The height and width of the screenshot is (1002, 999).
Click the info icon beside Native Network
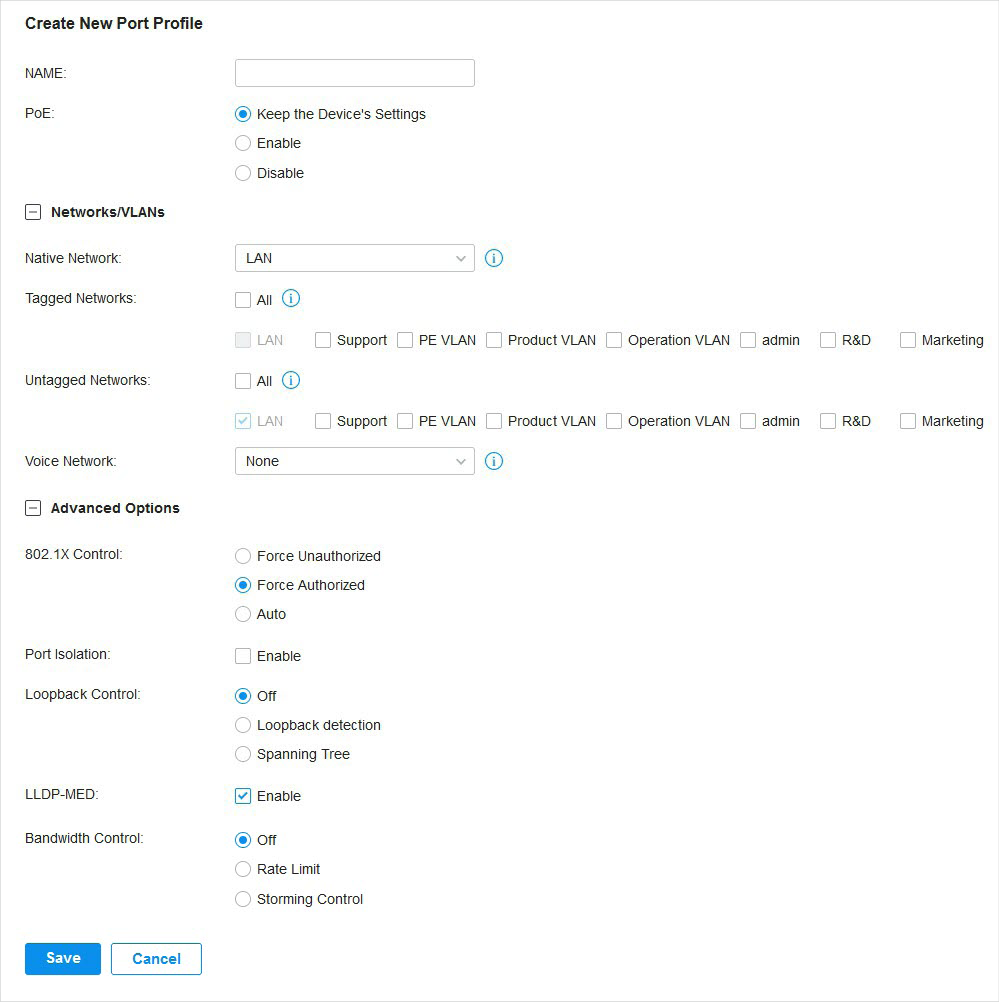click(493, 258)
